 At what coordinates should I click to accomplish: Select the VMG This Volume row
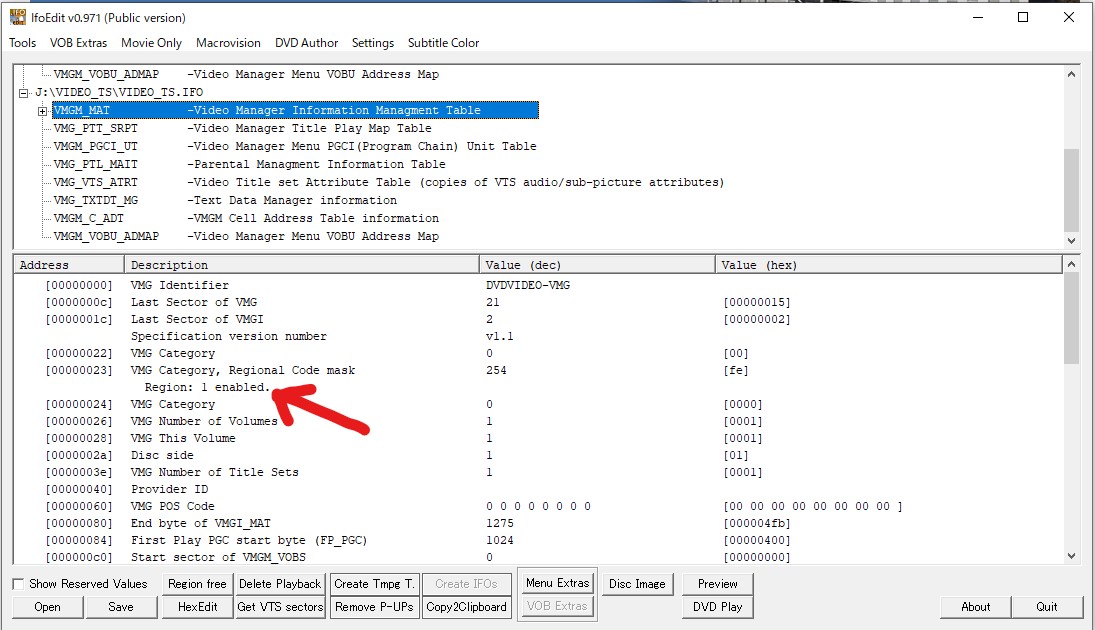[538, 439]
